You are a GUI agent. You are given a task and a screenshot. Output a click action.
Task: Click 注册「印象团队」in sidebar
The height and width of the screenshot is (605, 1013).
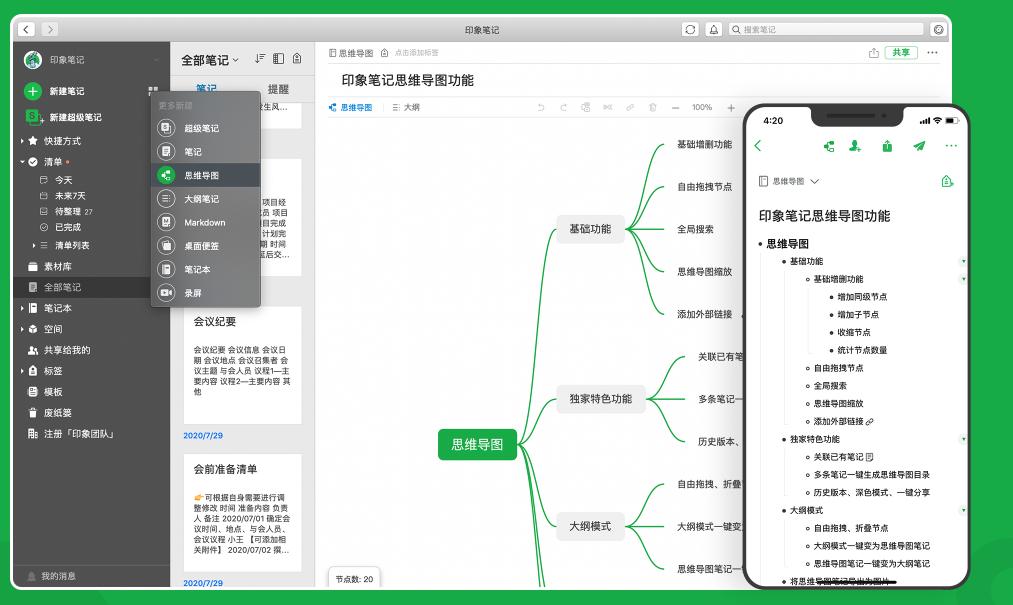pyautogui.click(x=71, y=434)
